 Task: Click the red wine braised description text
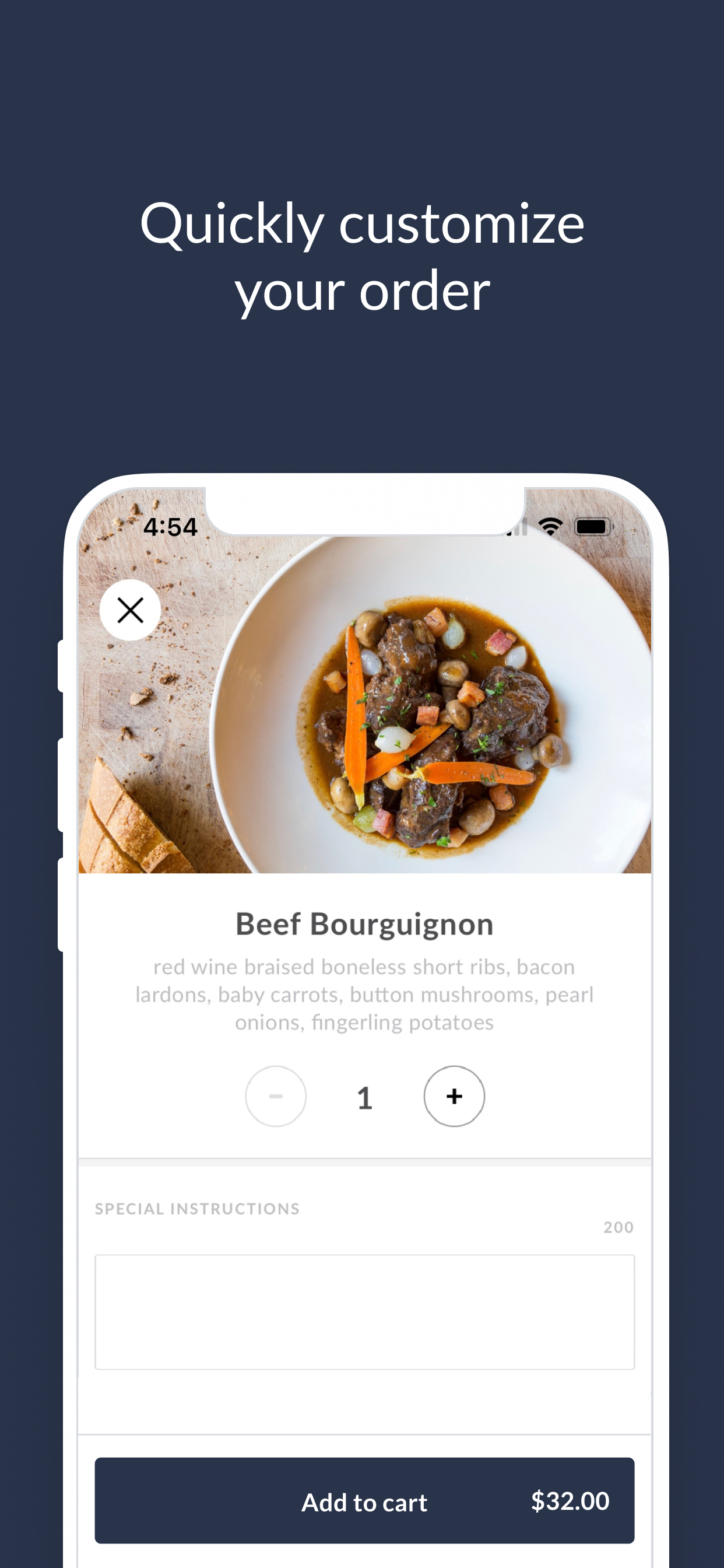(364, 995)
